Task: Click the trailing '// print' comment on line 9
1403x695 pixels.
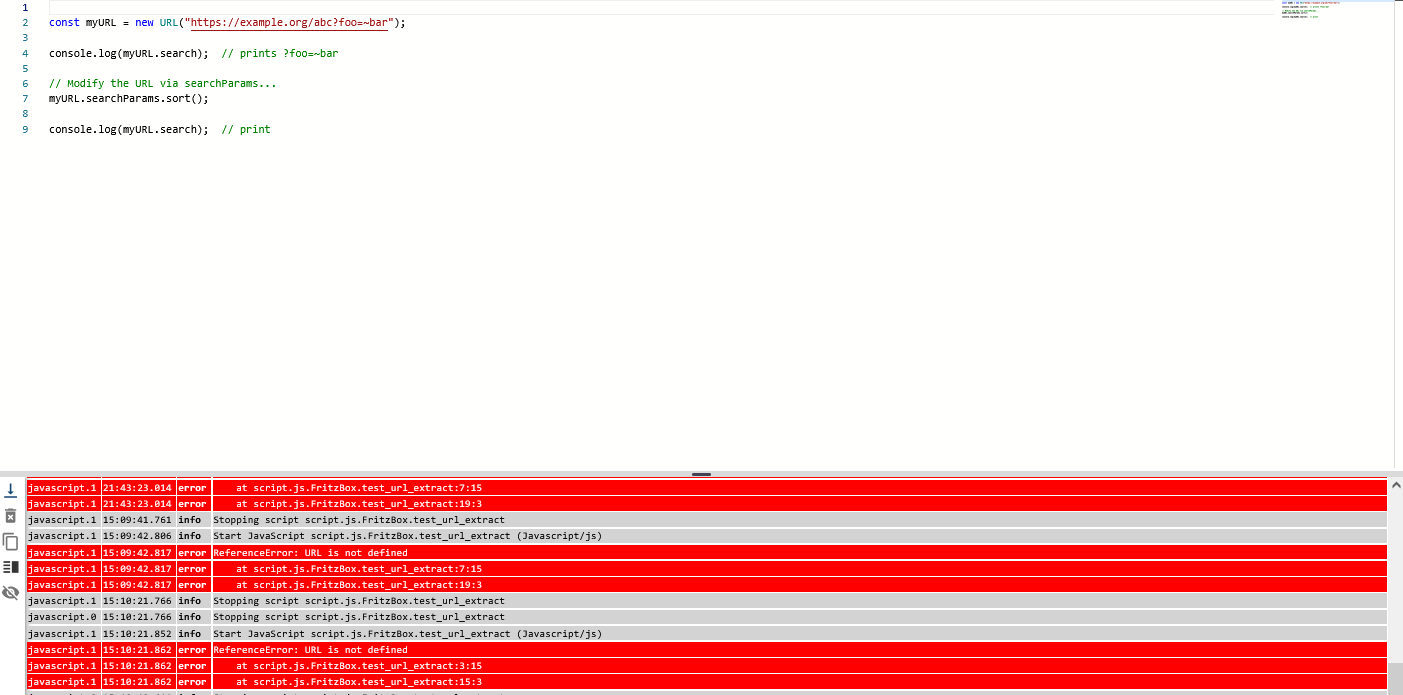Action: click(x=246, y=129)
